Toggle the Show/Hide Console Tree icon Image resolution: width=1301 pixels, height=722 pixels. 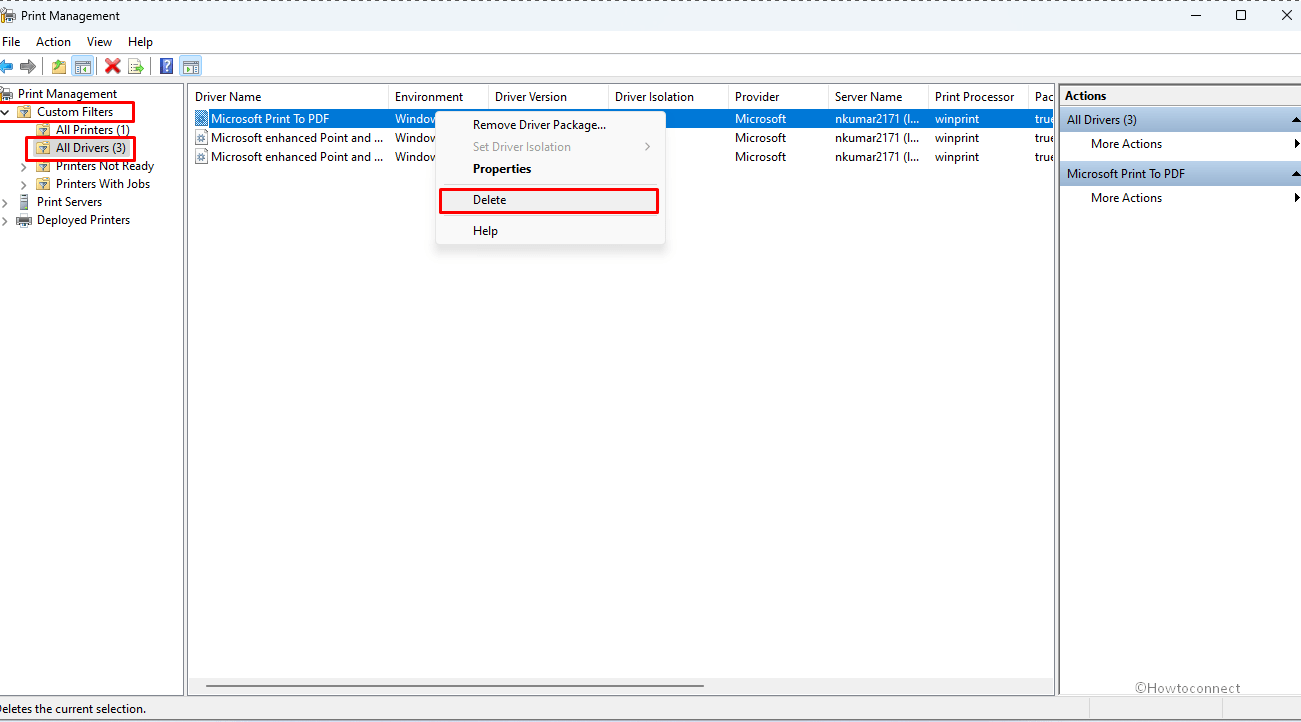coord(83,66)
